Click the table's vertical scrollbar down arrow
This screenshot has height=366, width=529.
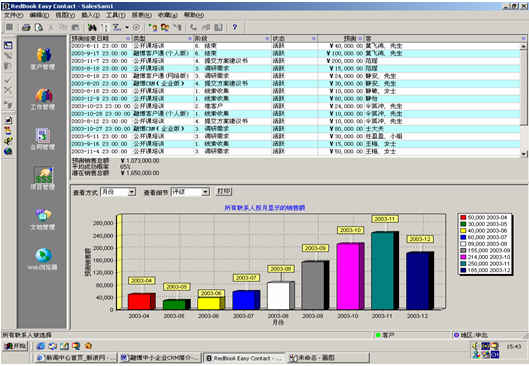(x=524, y=154)
